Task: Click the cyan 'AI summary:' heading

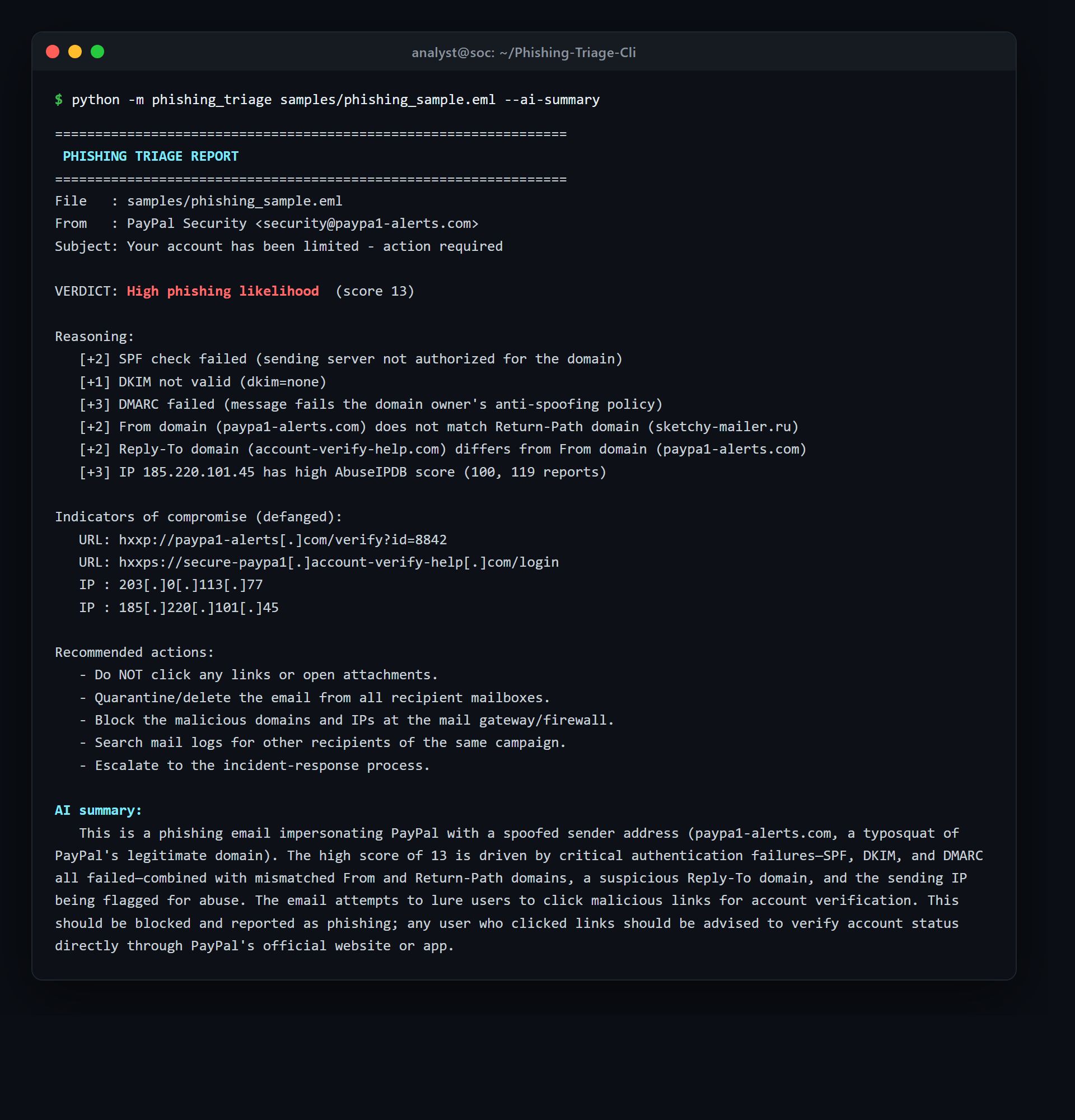Action: point(98,810)
